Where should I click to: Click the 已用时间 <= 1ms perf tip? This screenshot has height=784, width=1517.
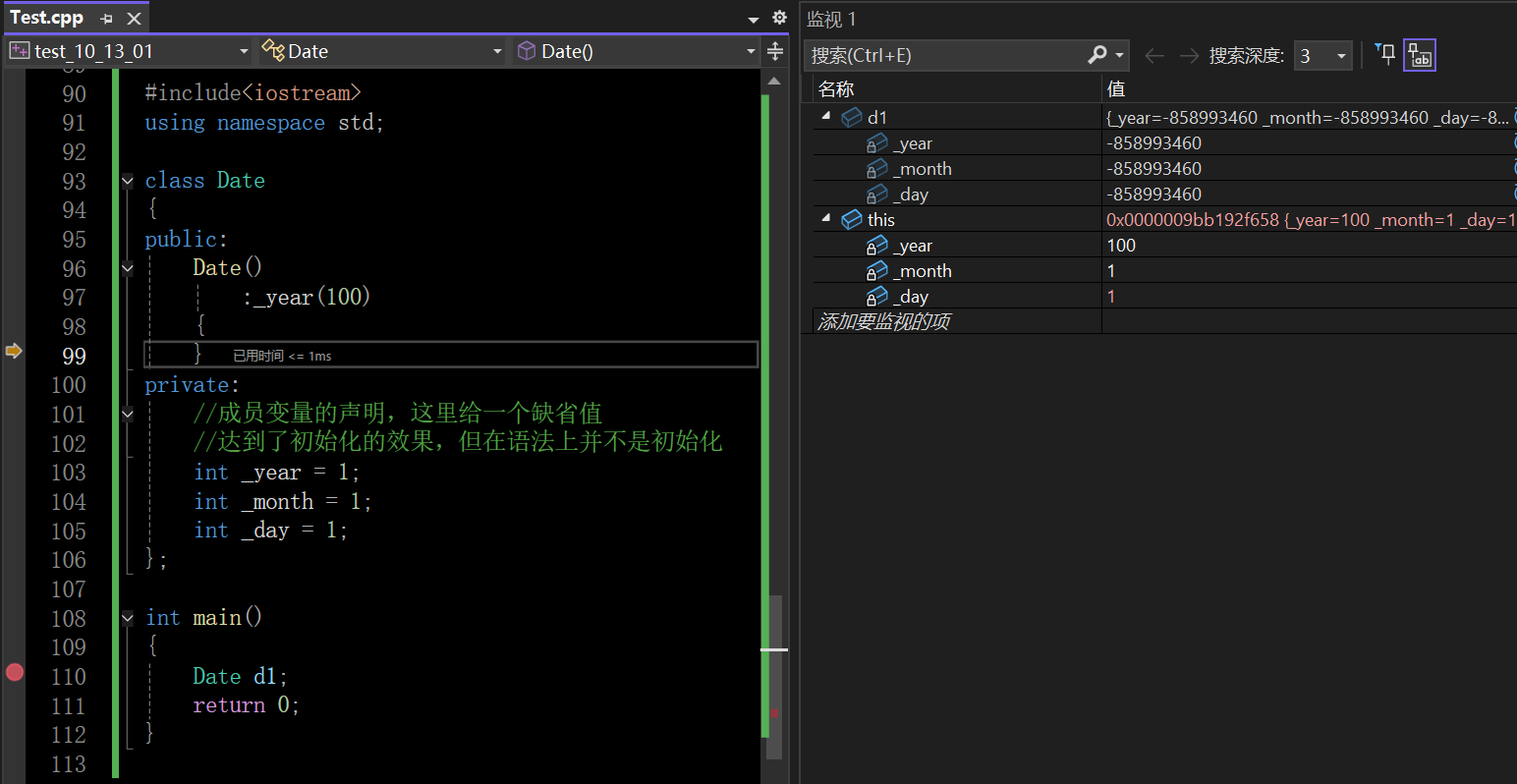(282, 356)
